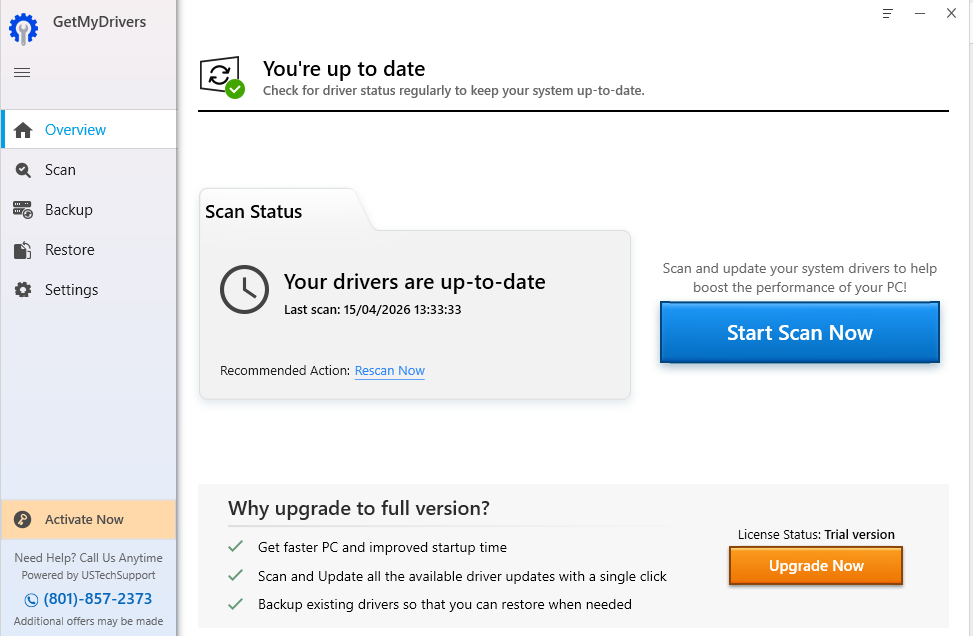Open the Settings section label
Viewport: 973px width, 636px height.
[x=72, y=290]
